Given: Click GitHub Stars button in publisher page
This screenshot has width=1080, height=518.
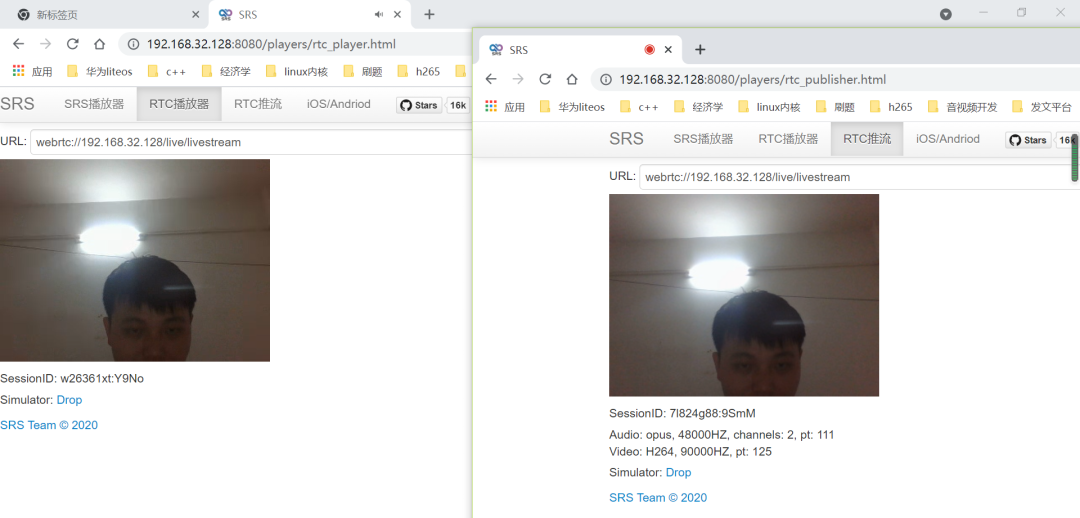Looking at the screenshot, I should coord(1028,140).
